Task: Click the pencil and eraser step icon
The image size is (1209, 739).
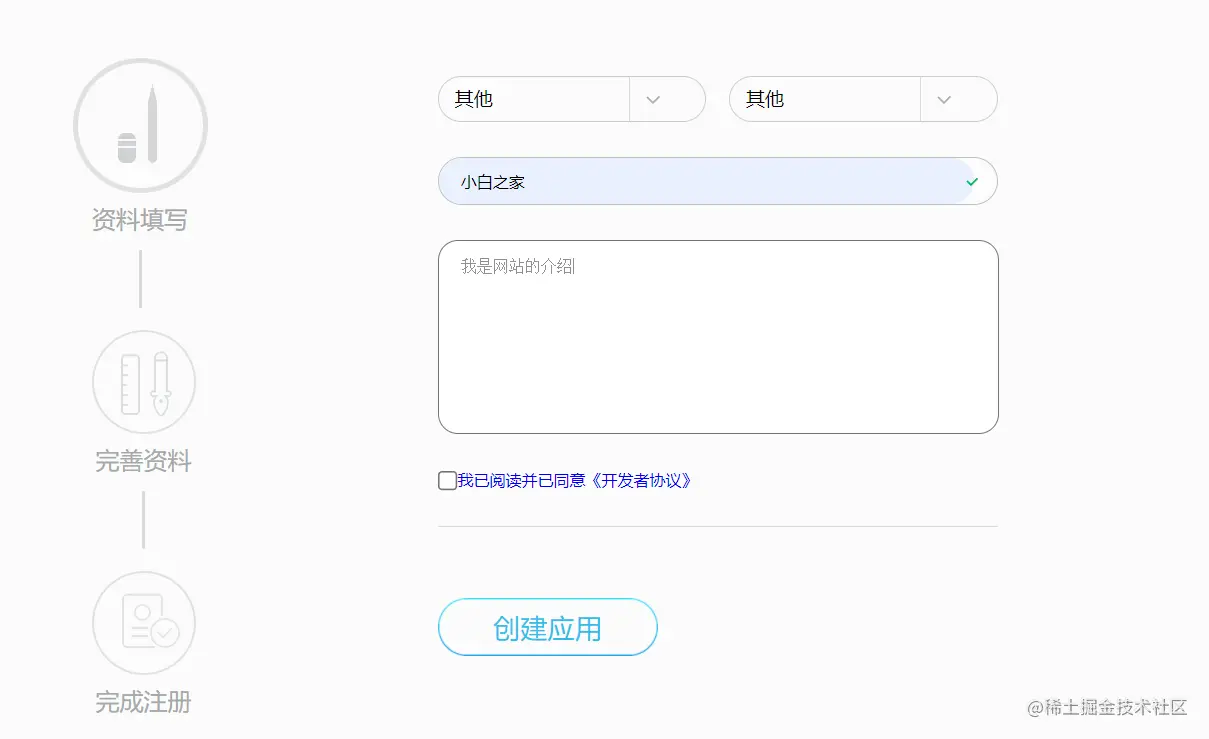Action: click(140, 126)
